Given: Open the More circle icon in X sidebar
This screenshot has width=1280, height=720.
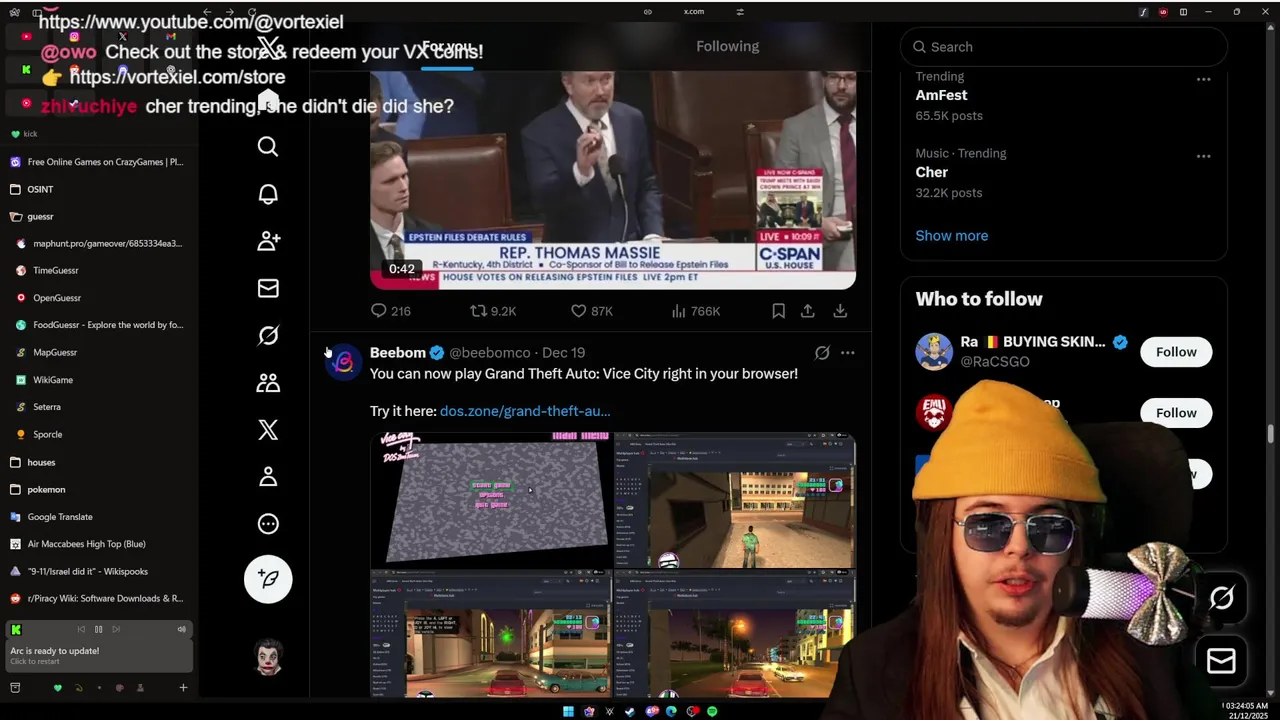Looking at the screenshot, I should point(268,524).
